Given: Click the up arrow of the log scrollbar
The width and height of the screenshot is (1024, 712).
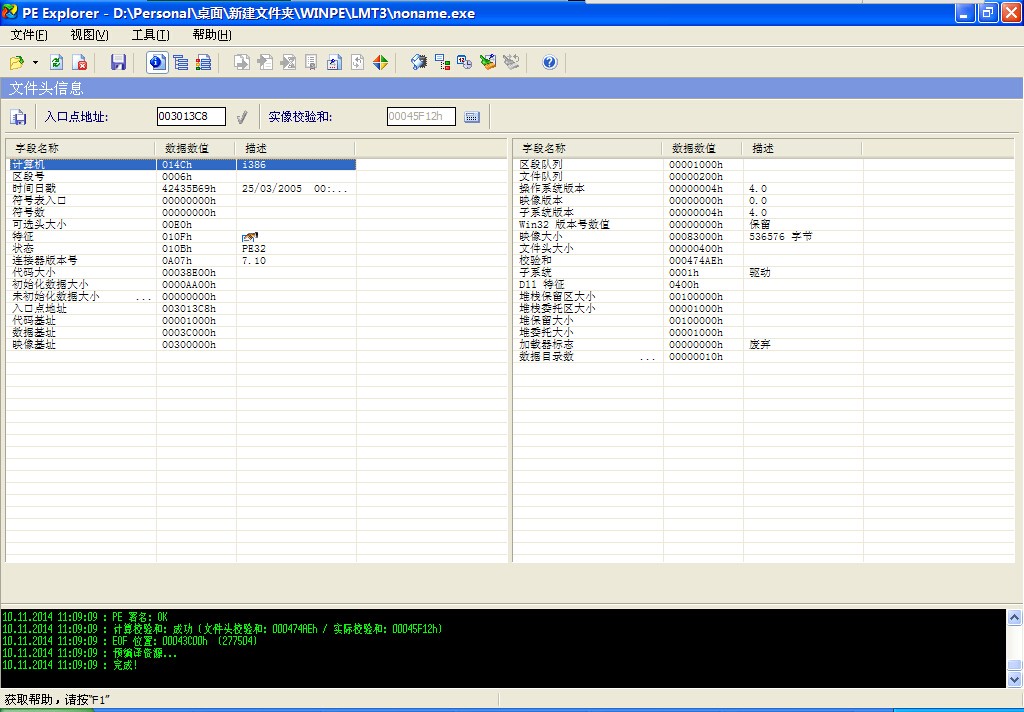Looking at the screenshot, I should (1014, 617).
